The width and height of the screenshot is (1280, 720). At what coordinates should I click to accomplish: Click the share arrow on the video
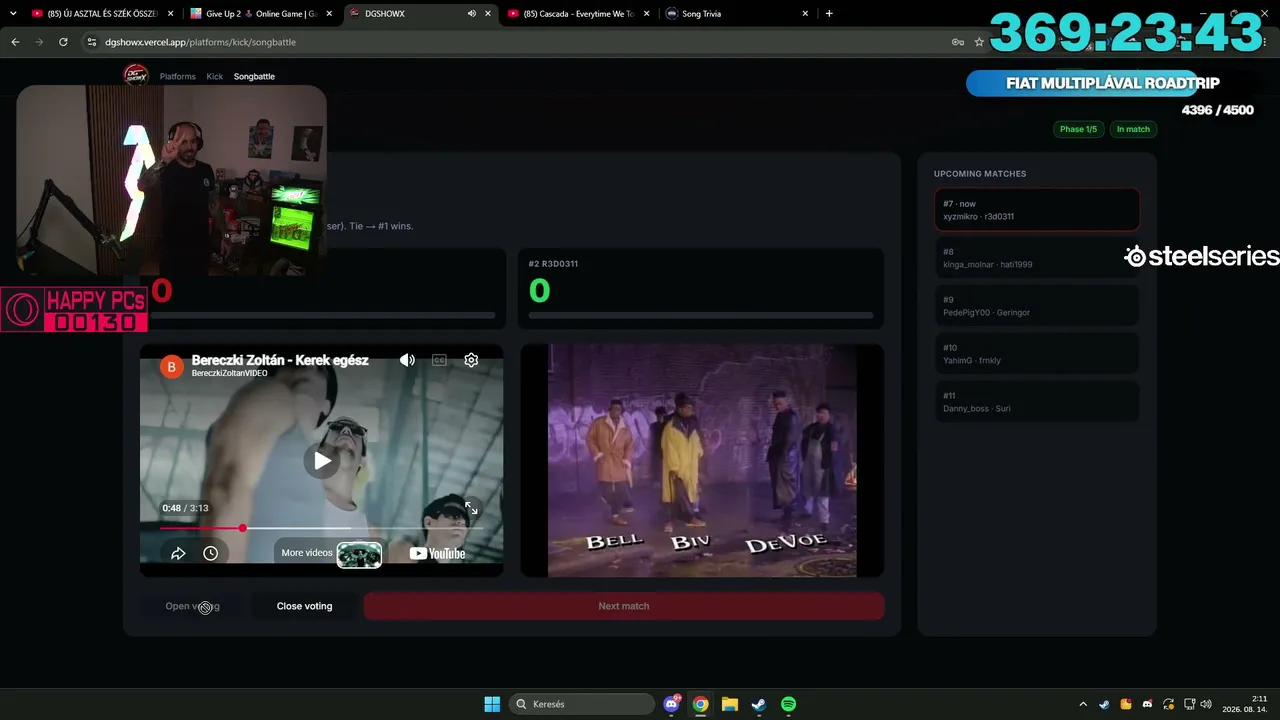tap(178, 553)
